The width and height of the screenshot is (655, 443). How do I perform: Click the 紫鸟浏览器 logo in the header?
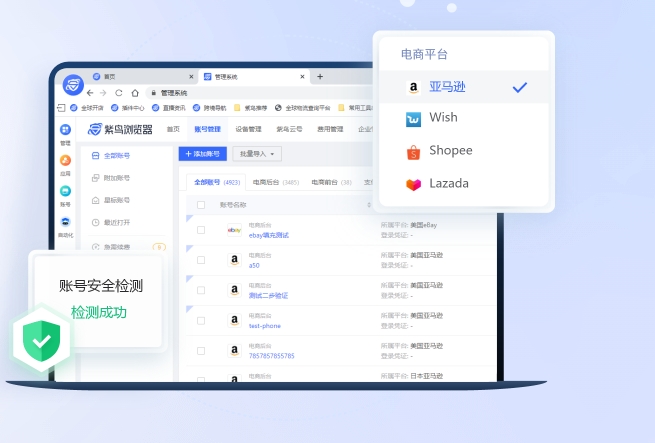[x=120, y=130]
